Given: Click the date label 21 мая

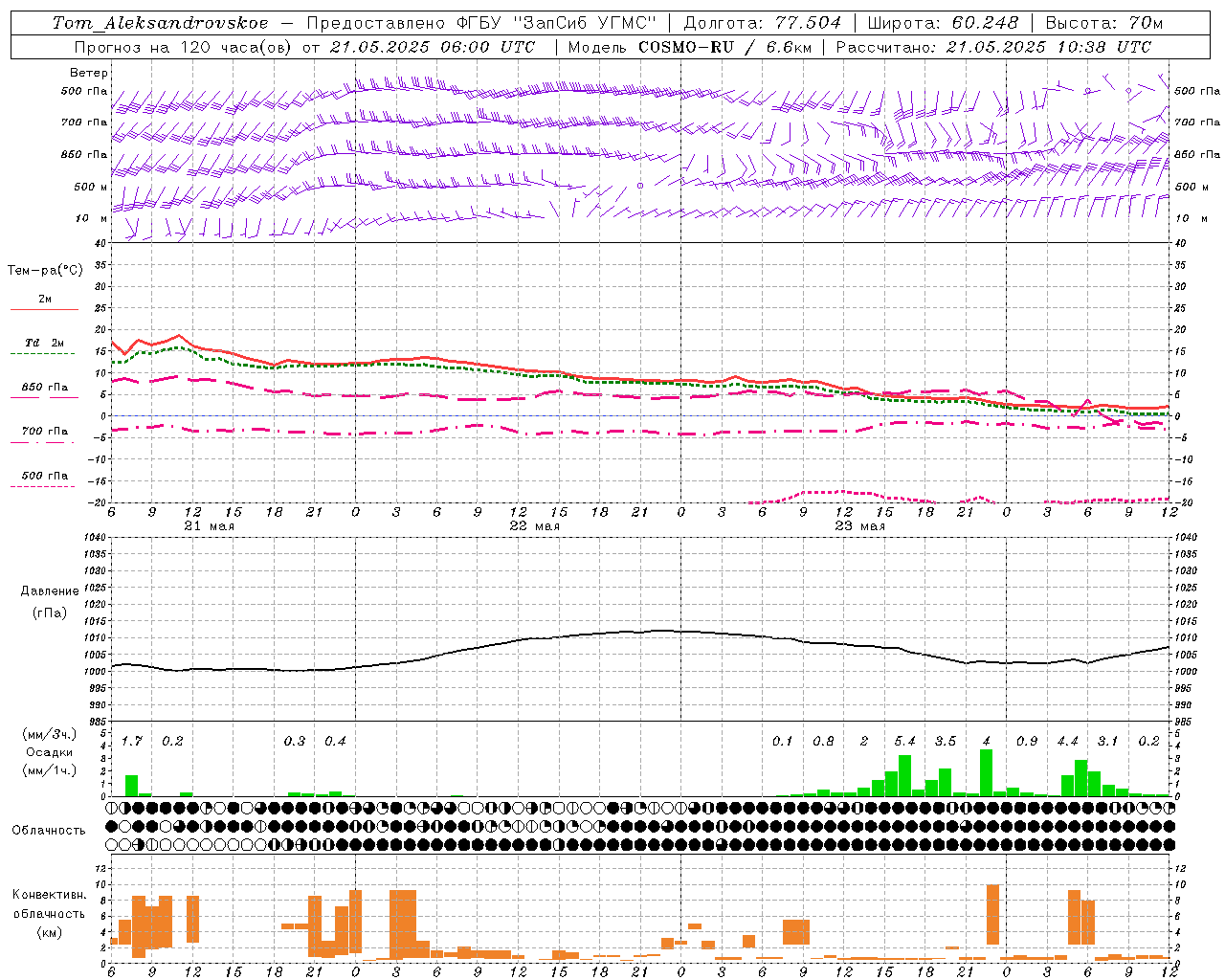Looking at the screenshot, I should tap(209, 526).
